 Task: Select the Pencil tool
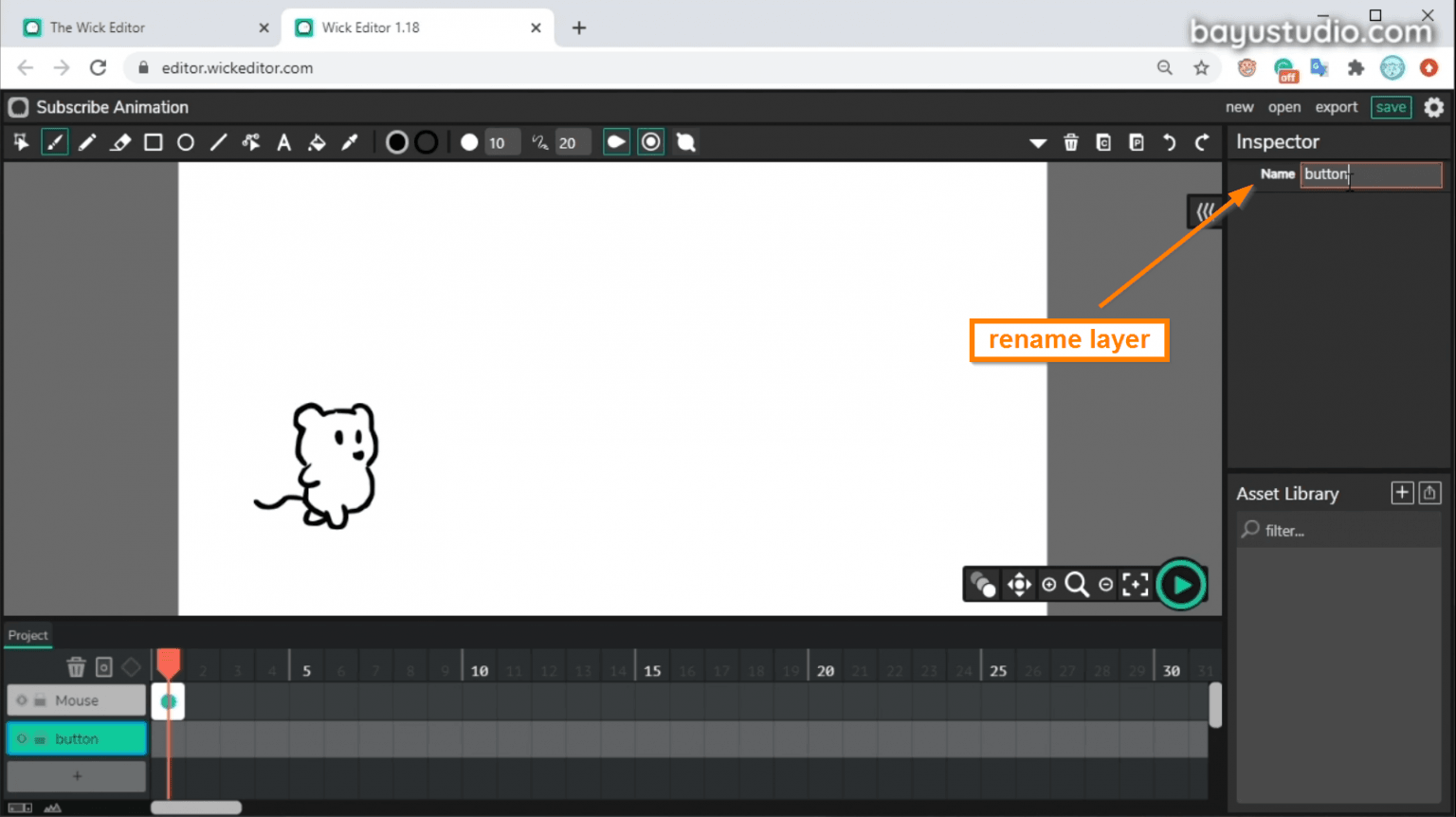(x=87, y=142)
